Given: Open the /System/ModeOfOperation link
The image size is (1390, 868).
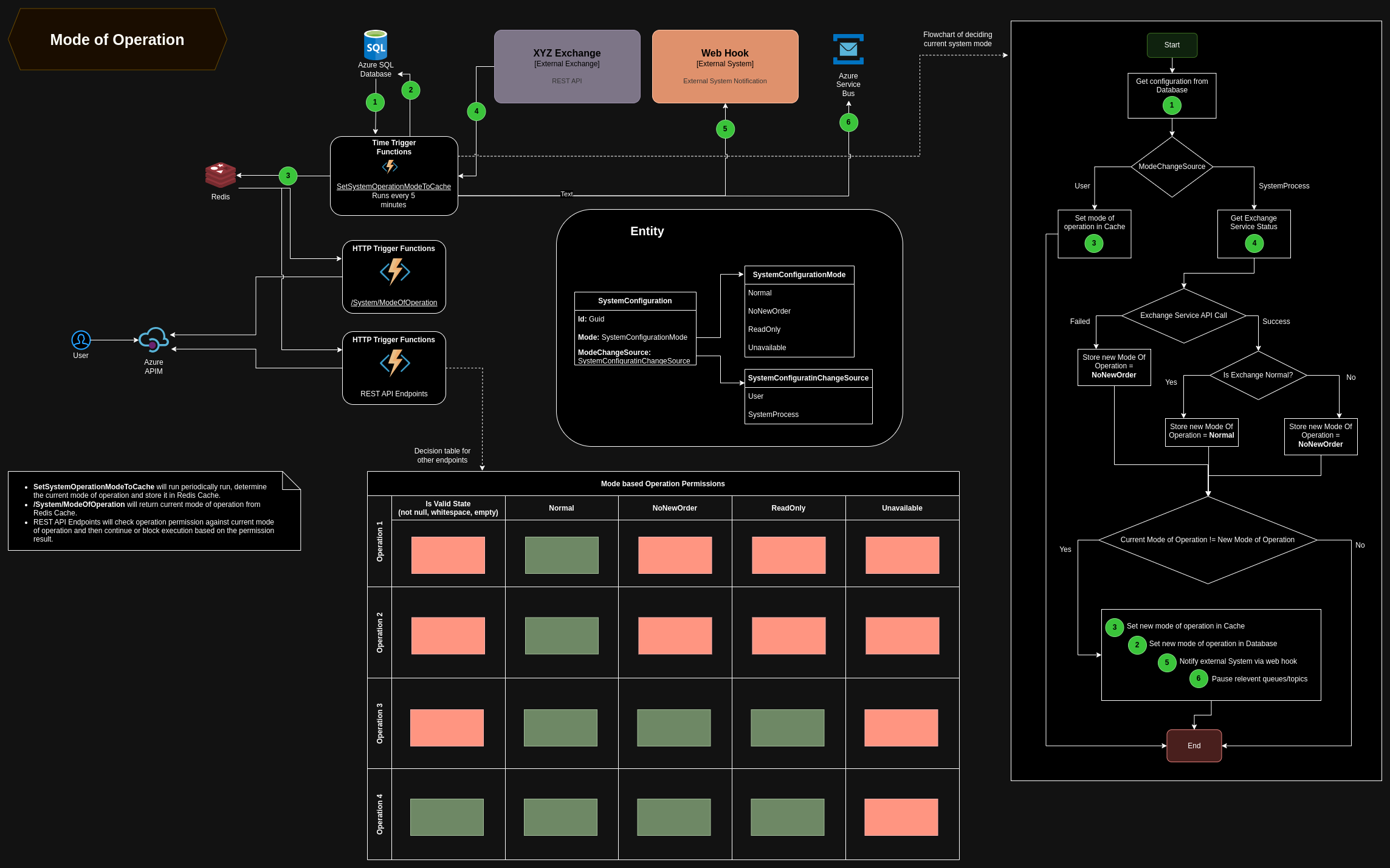Looking at the screenshot, I should click(394, 303).
